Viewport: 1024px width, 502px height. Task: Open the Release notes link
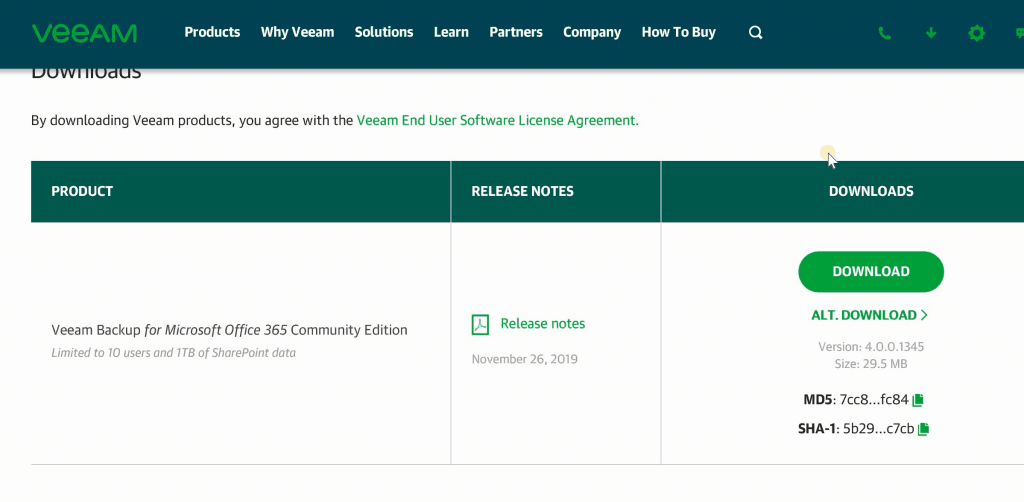pos(543,324)
